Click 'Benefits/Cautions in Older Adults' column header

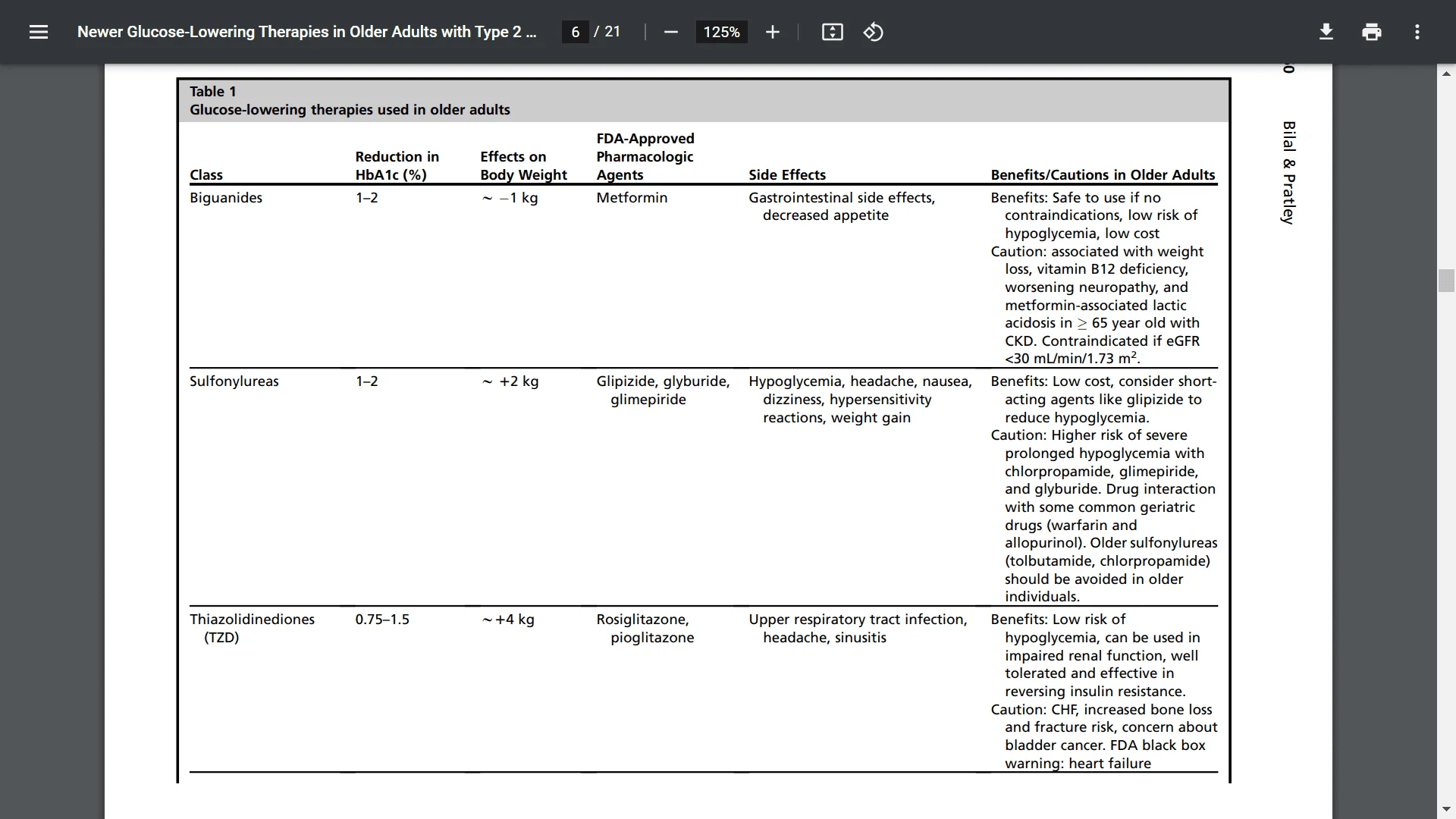(x=1103, y=175)
